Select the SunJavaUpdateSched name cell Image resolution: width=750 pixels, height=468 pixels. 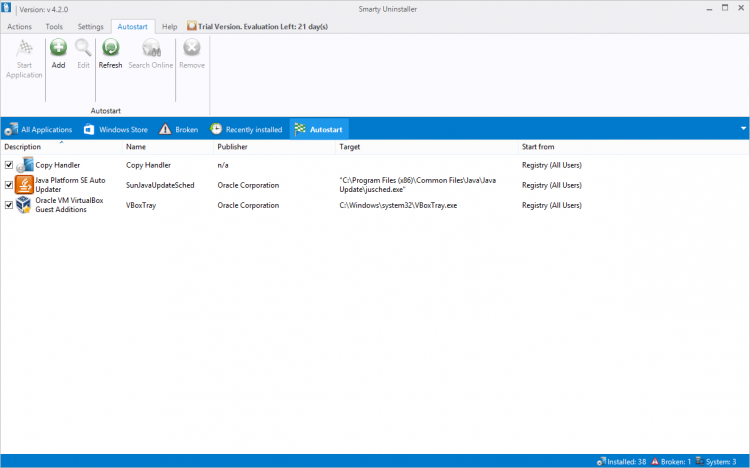click(160, 185)
